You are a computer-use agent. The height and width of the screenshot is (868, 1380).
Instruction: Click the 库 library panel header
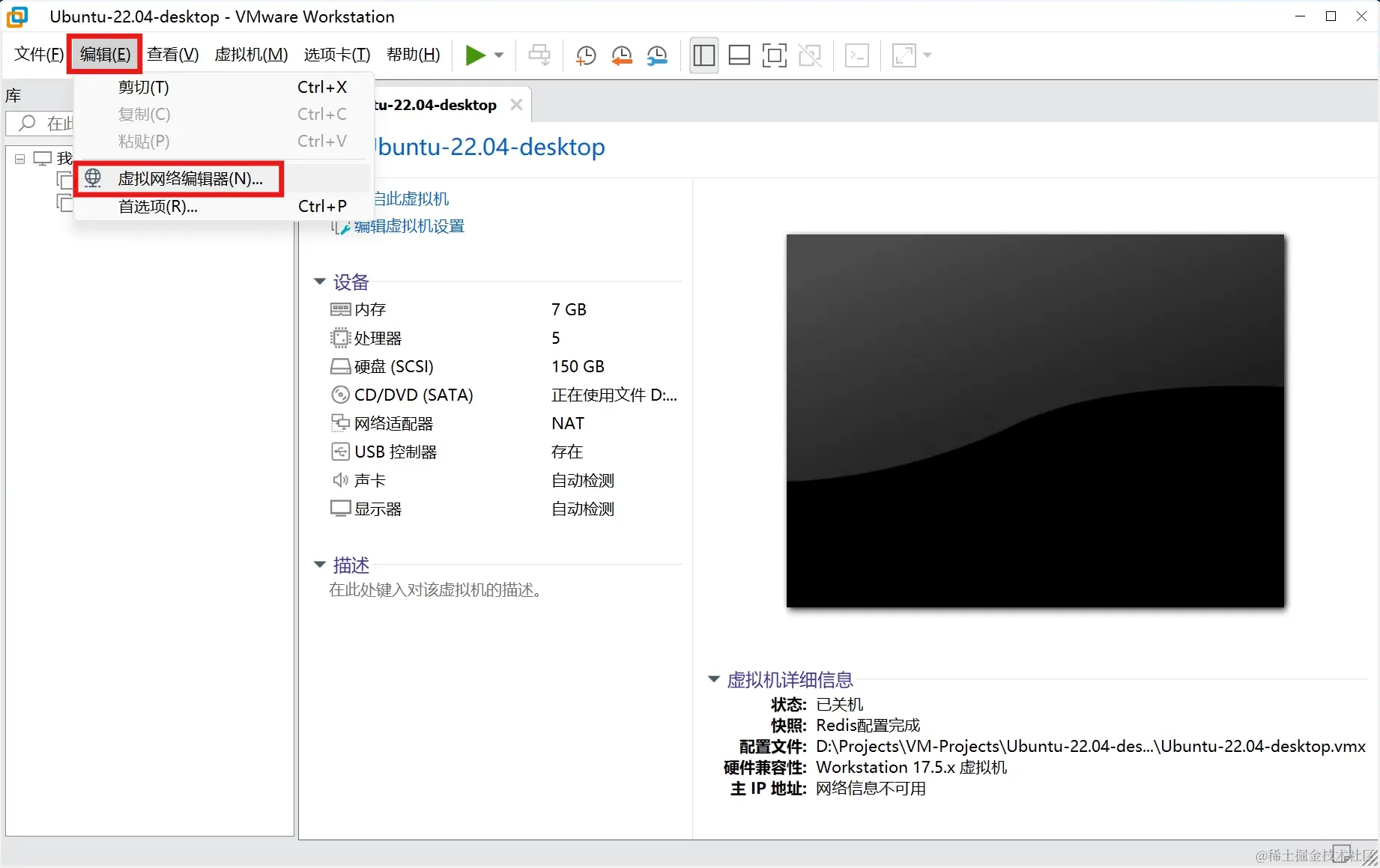13,96
